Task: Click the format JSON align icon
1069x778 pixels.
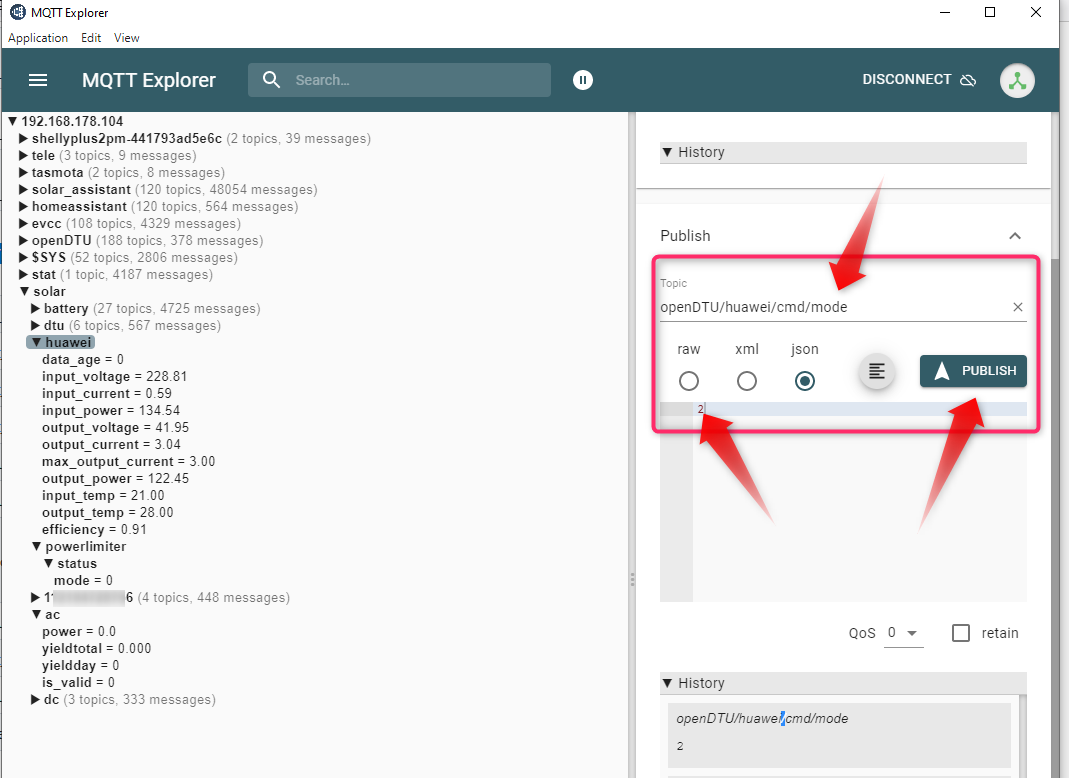Action: [876, 371]
